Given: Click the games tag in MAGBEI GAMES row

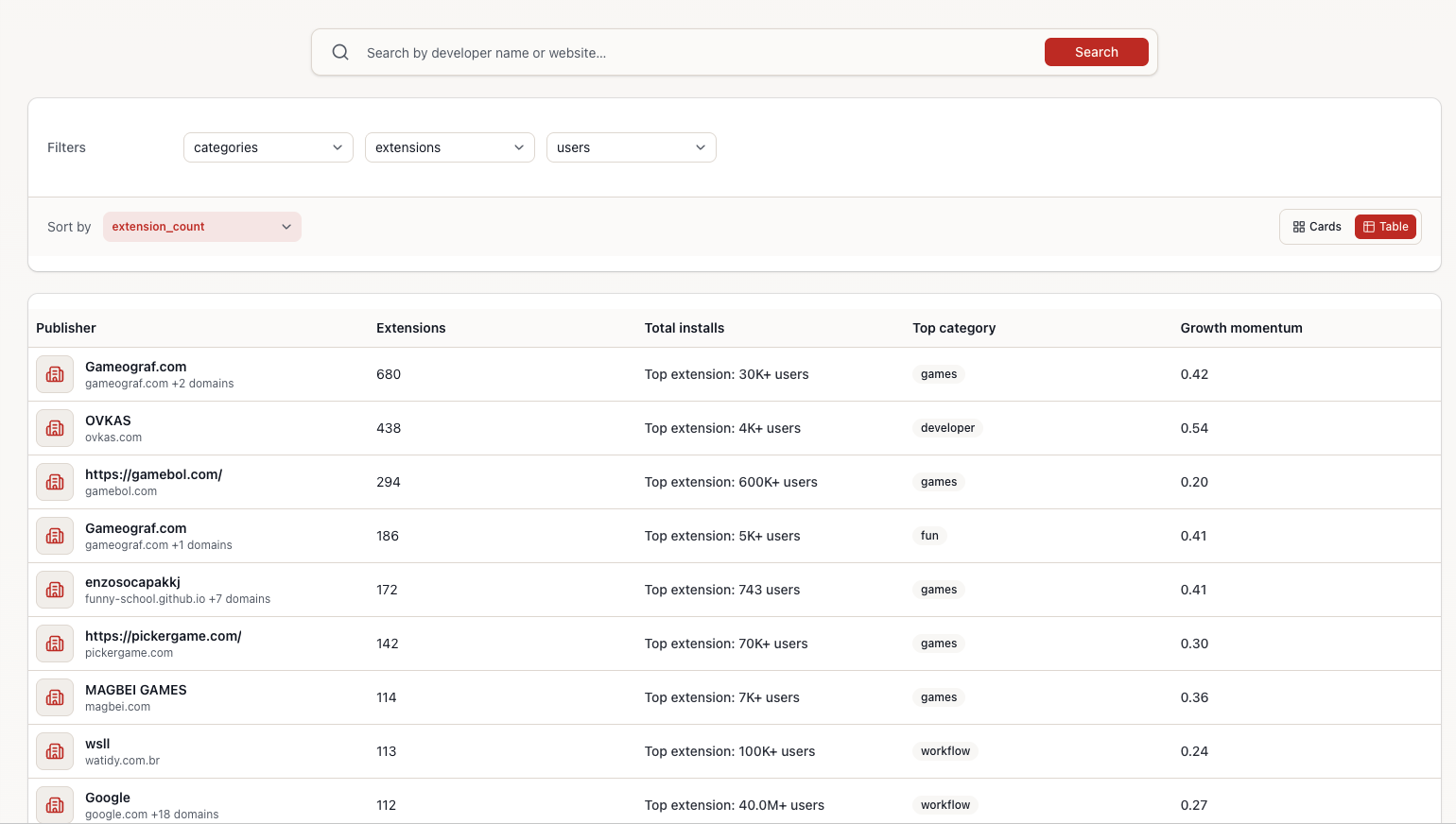Looking at the screenshot, I should click(x=939, y=697).
